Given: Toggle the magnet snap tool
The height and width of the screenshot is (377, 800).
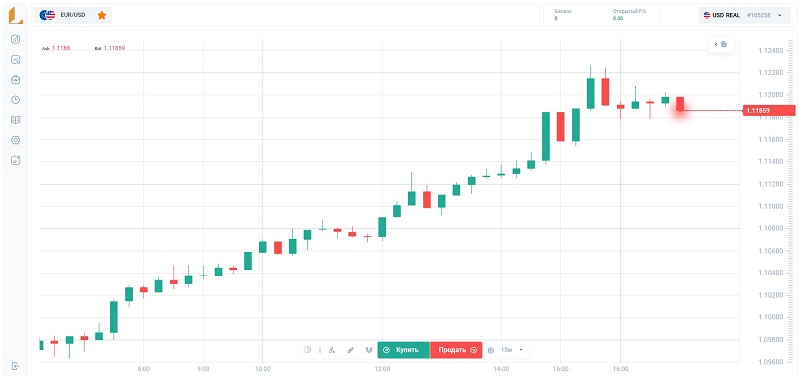Looking at the screenshot, I should click(368, 350).
